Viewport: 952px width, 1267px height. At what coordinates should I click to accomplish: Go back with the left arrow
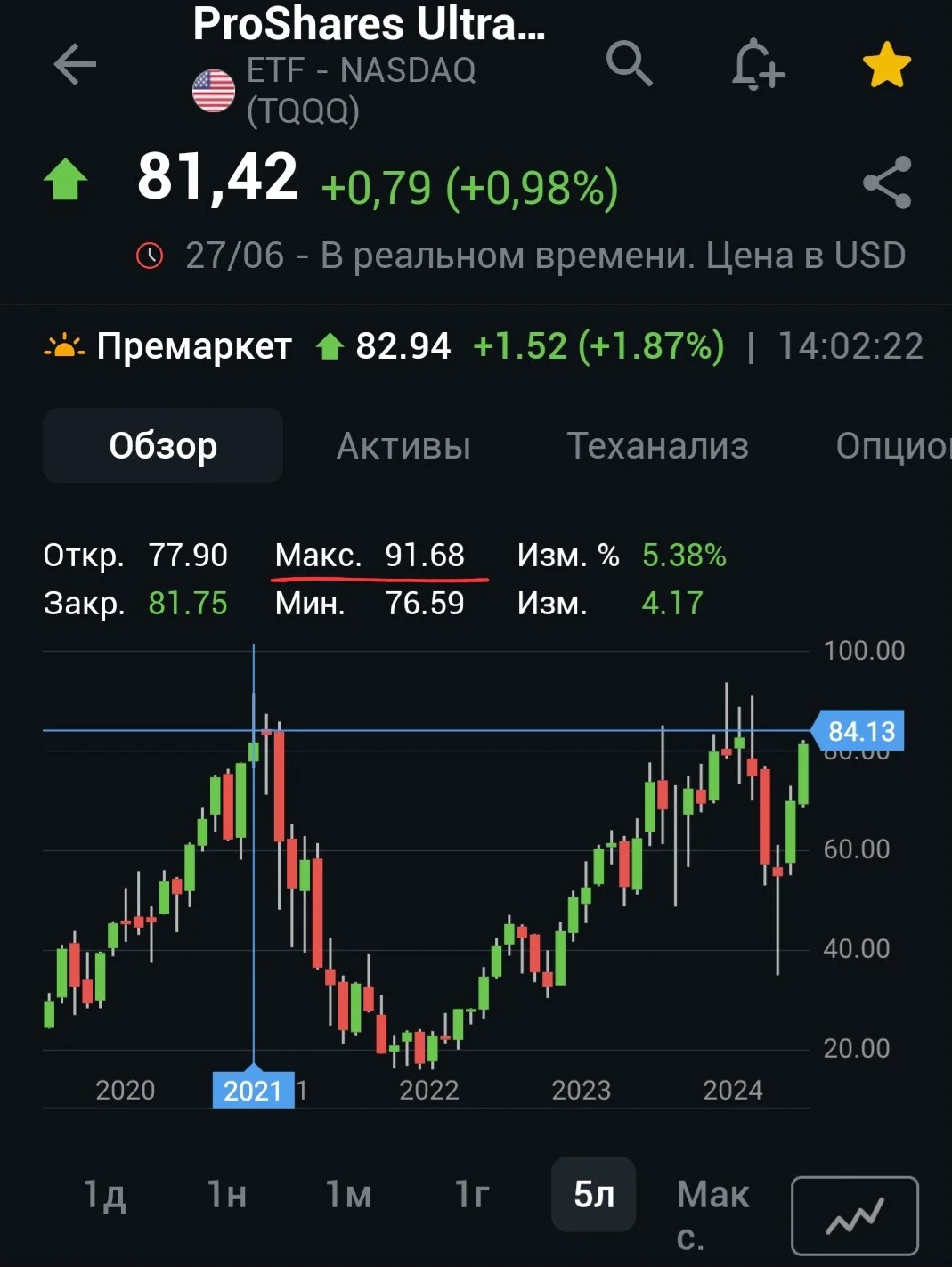[75, 65]
